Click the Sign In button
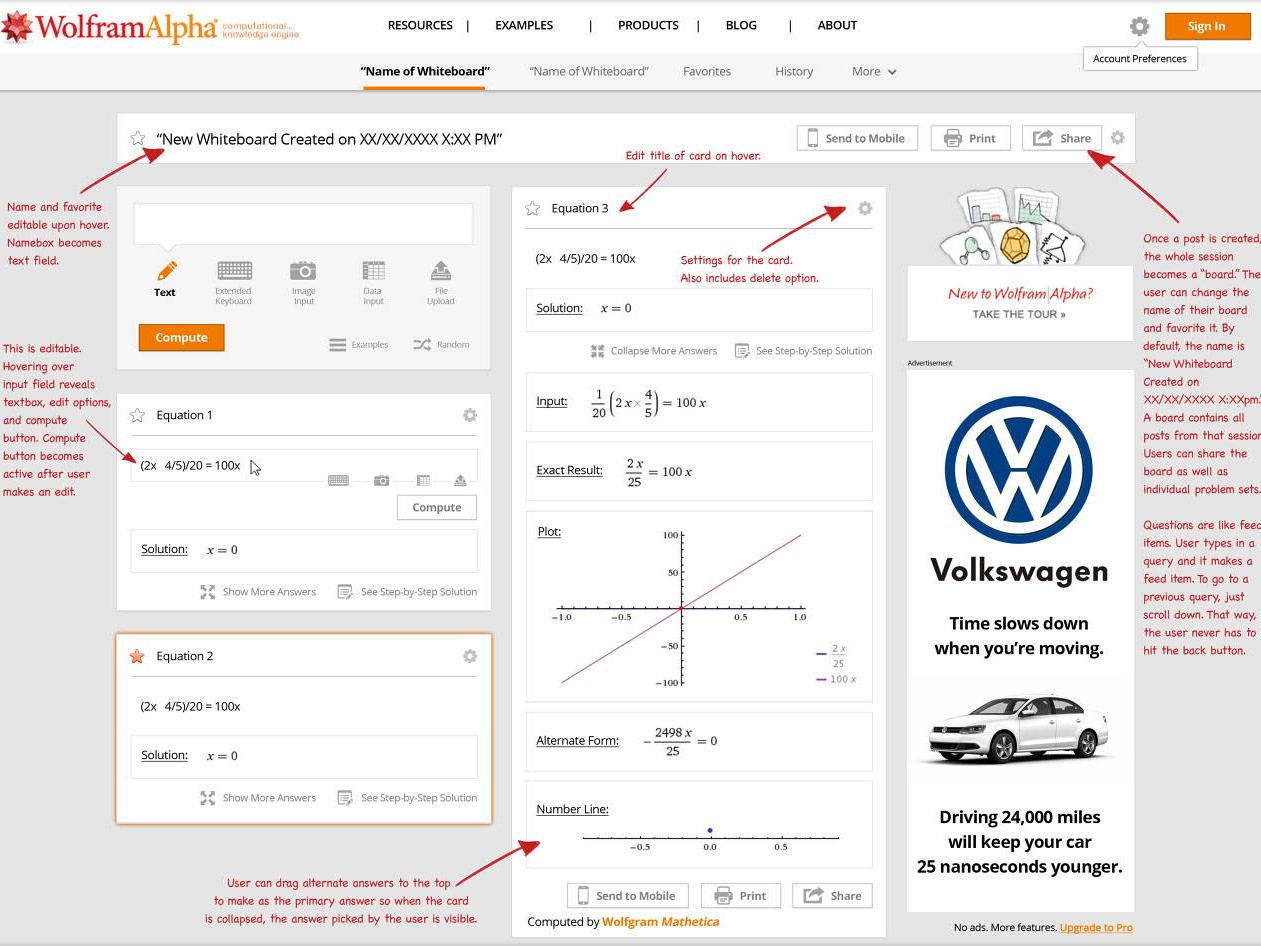1261x946 pixels. pyautogui.click(x=1207, y=26)
